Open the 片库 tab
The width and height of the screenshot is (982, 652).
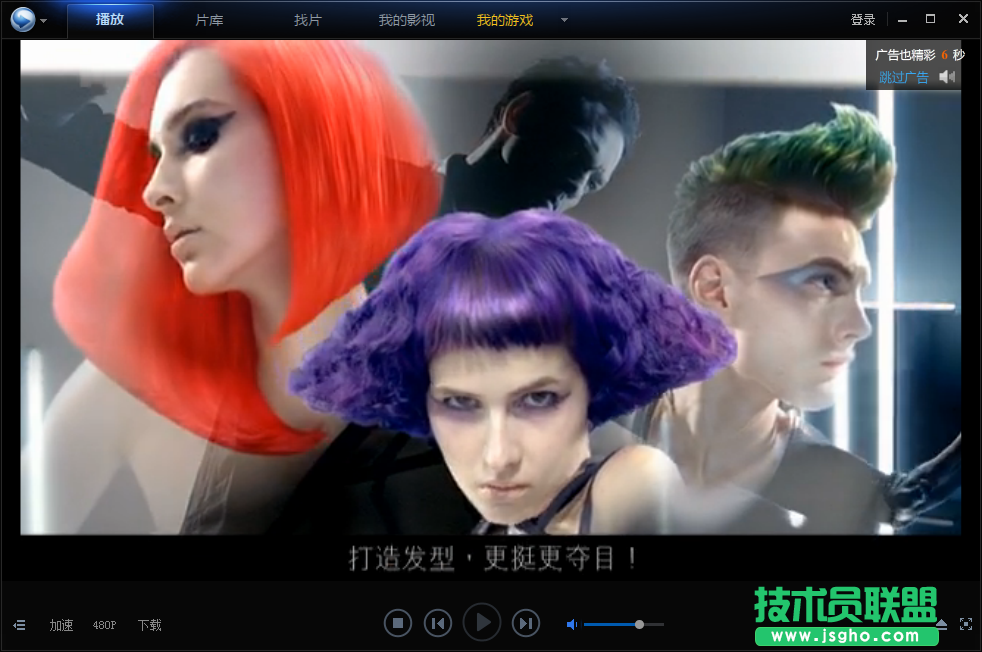pyautogui.click(x=209, y=20)
